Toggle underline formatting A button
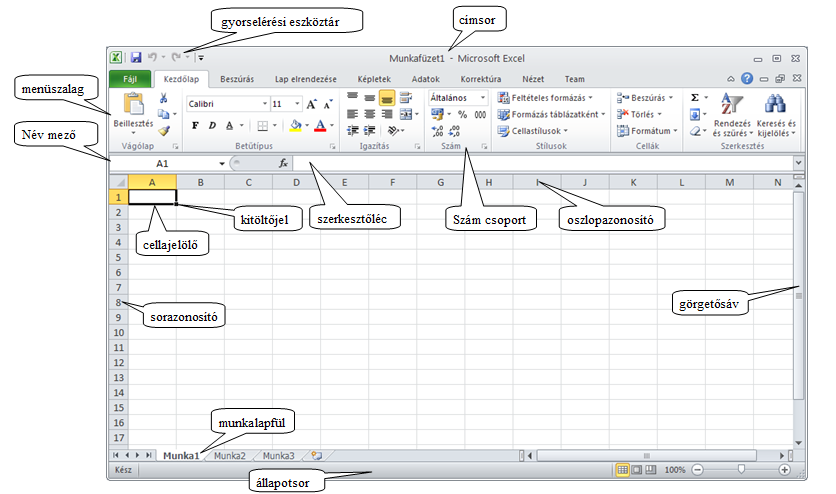Screen dimensions: 836x494 (x=229, y=126)
